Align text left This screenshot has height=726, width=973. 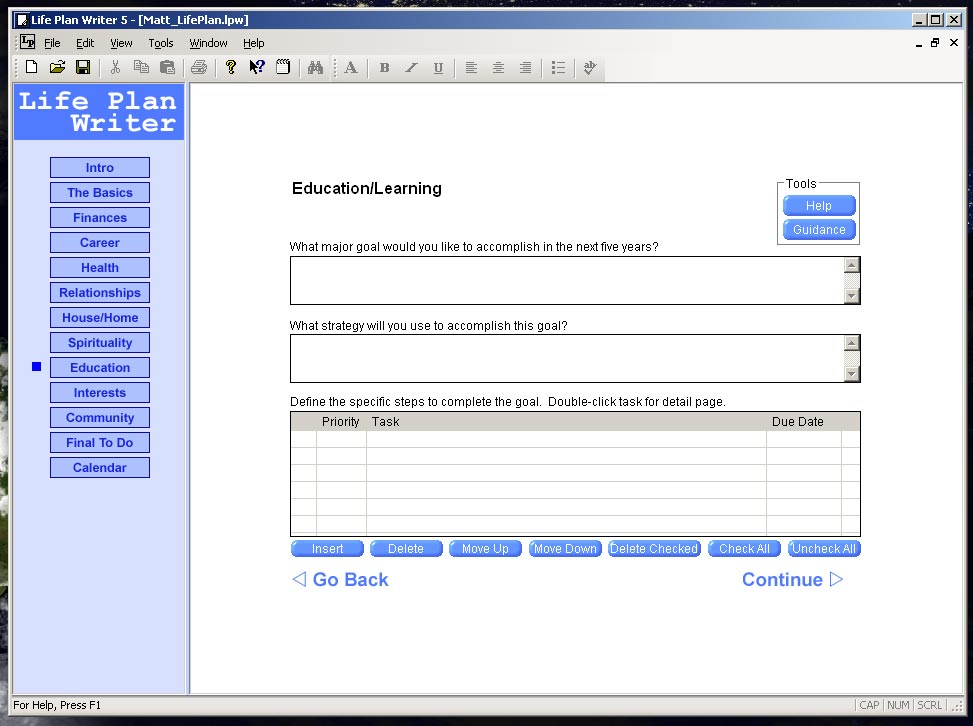[471, 67]
